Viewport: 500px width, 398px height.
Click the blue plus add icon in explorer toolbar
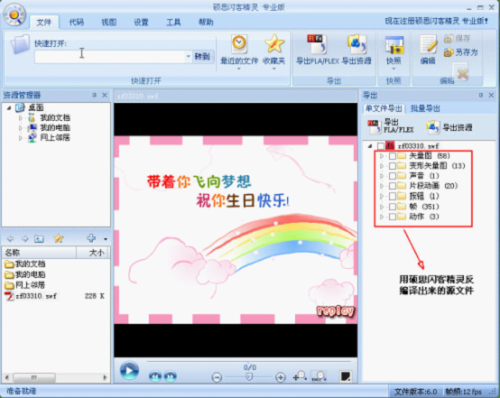tap(91, 238)
